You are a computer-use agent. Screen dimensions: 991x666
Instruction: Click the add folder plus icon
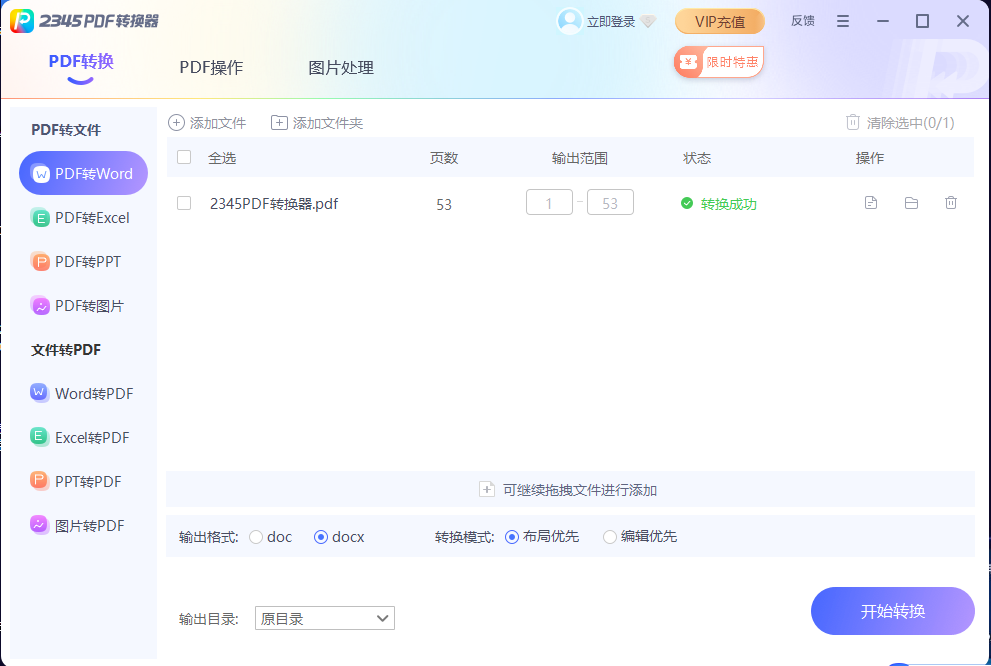pyautogui.click(x=279, y=123)
